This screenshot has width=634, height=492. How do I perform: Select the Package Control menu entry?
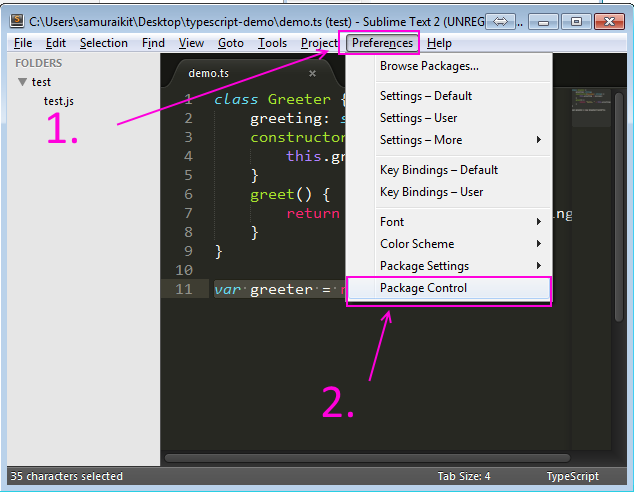(449, 288)
